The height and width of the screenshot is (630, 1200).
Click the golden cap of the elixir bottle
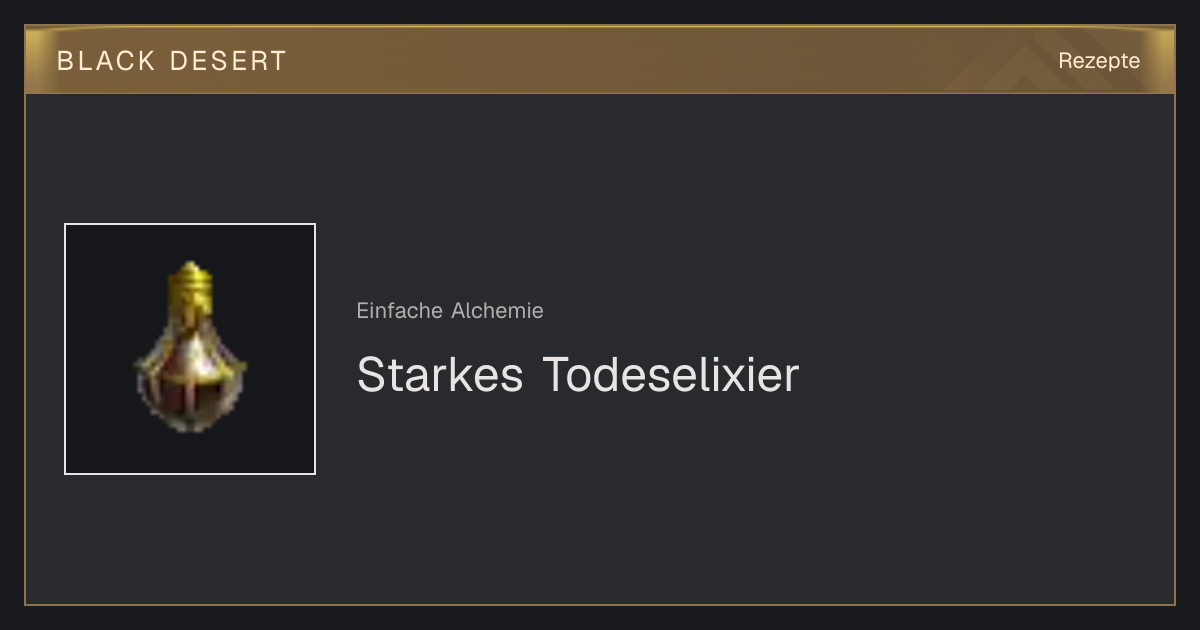pyautogui.click(x=190, y=279)
